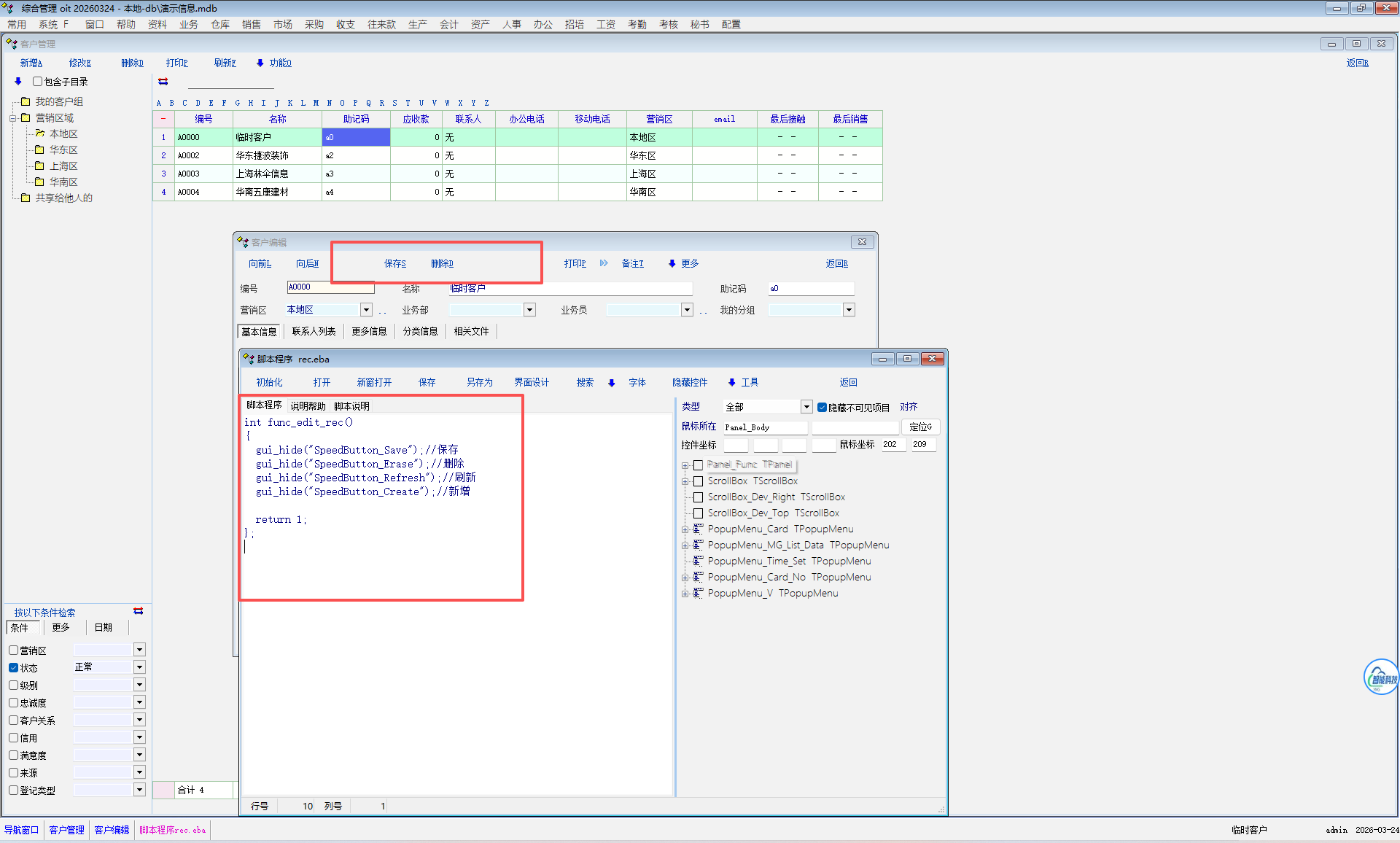Open the 营销区 本地区 dropdown in the editor

point(366,310)
